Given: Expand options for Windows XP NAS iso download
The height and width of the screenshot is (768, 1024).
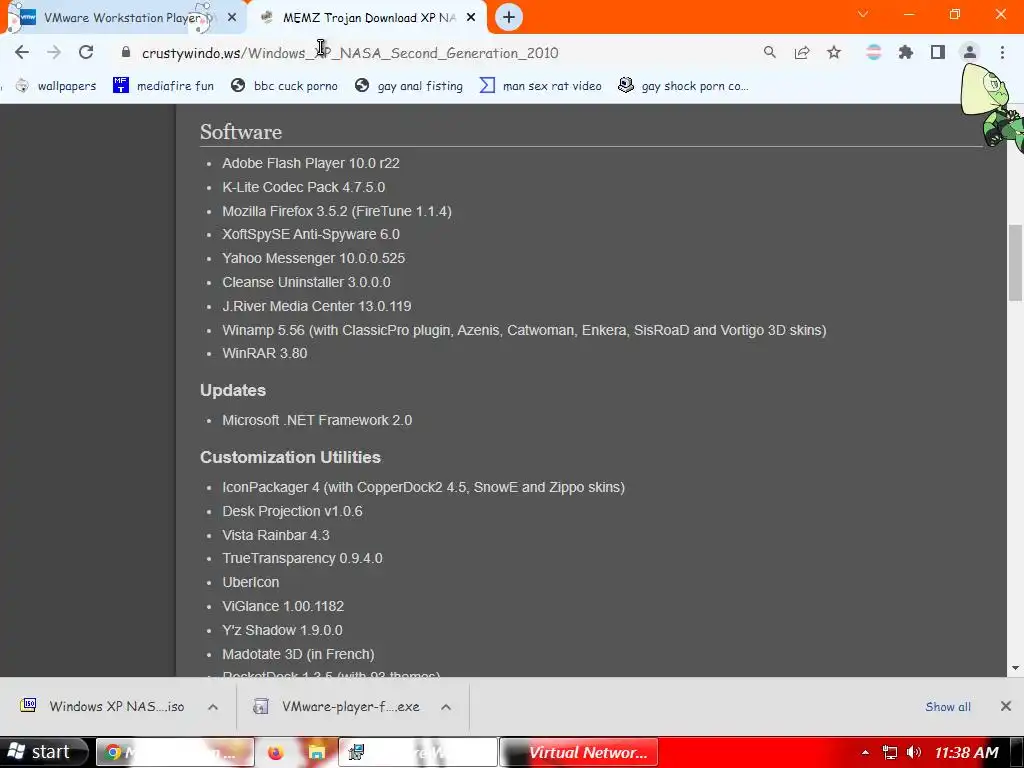Looking at the screenshot, I should pos(213,707).
